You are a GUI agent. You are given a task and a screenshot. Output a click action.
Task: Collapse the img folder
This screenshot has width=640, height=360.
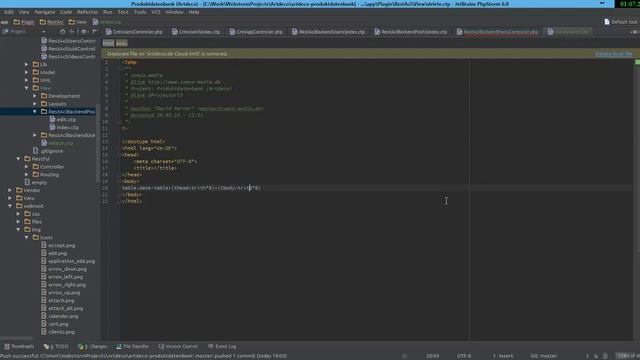click(x=18, y=229)
